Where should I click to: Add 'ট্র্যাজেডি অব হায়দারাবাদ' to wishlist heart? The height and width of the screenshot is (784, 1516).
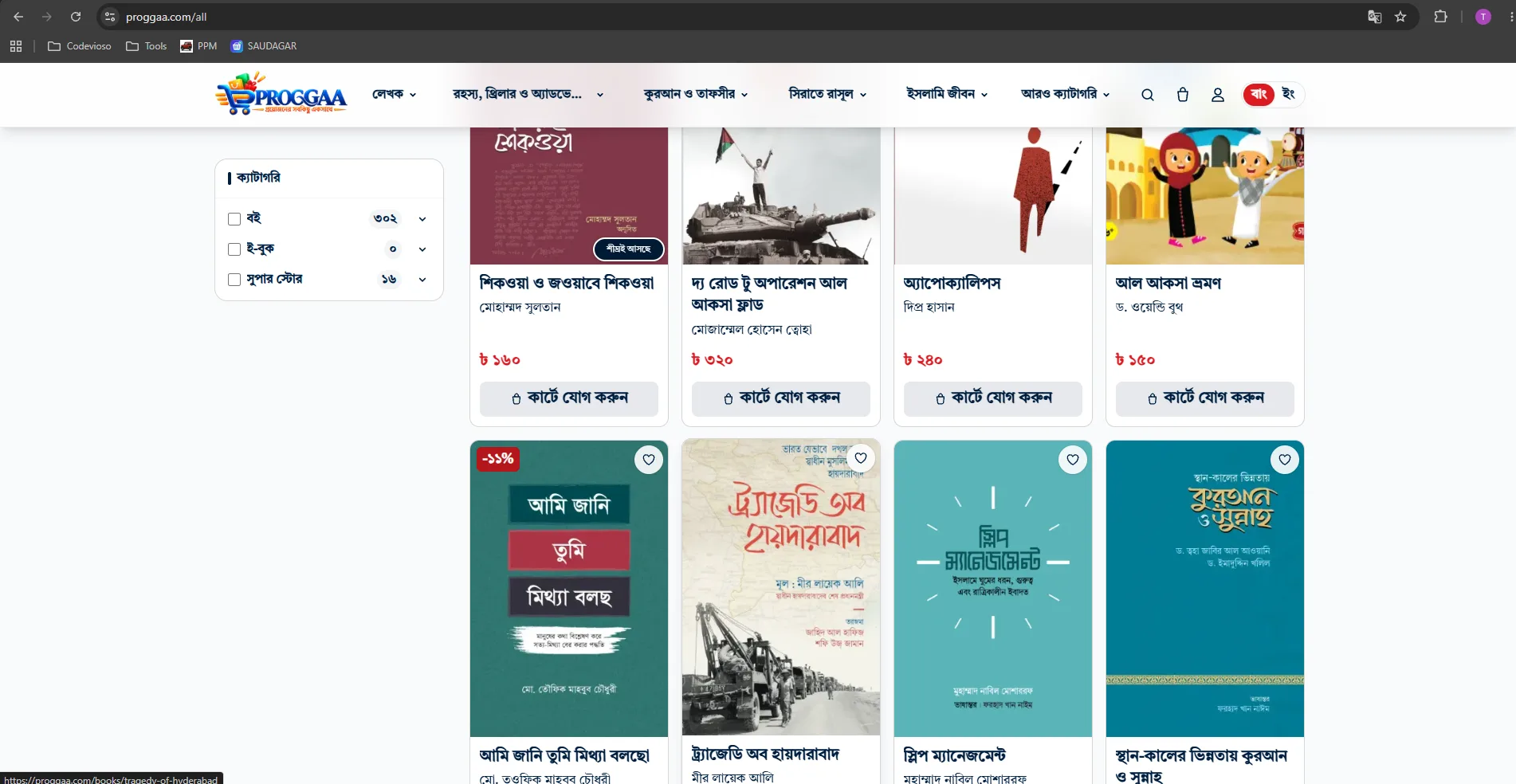click(x=861, y=458)
